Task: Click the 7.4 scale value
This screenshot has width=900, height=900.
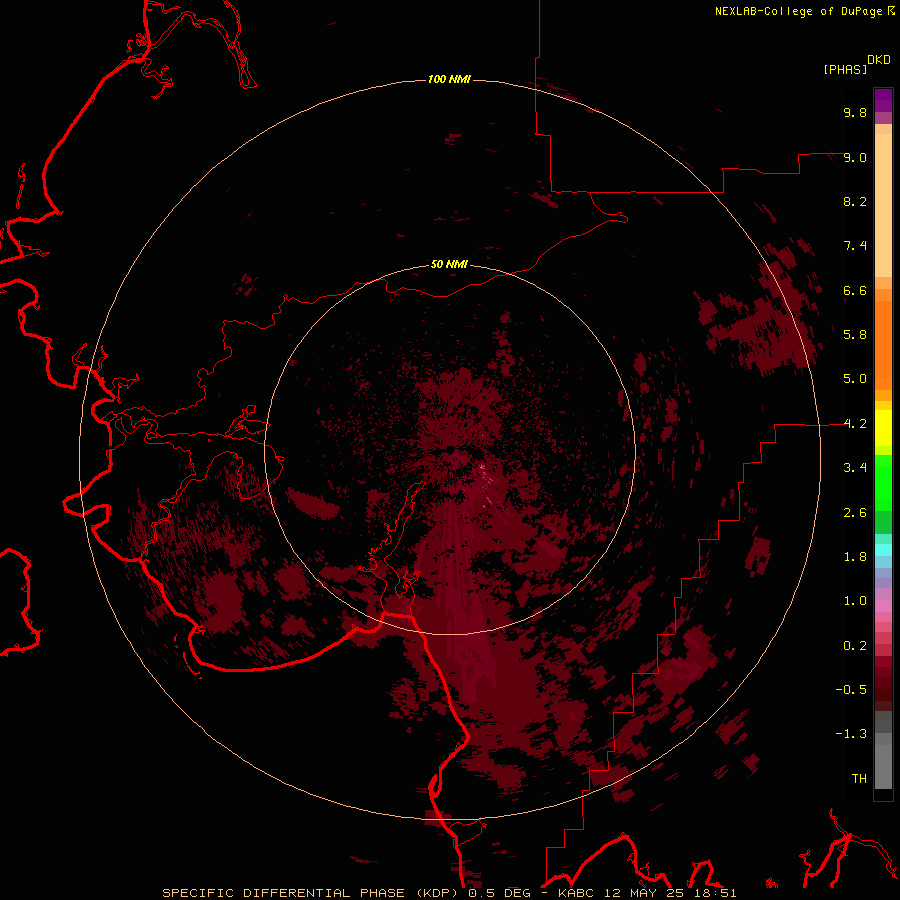Action: [x=855, y=246]
